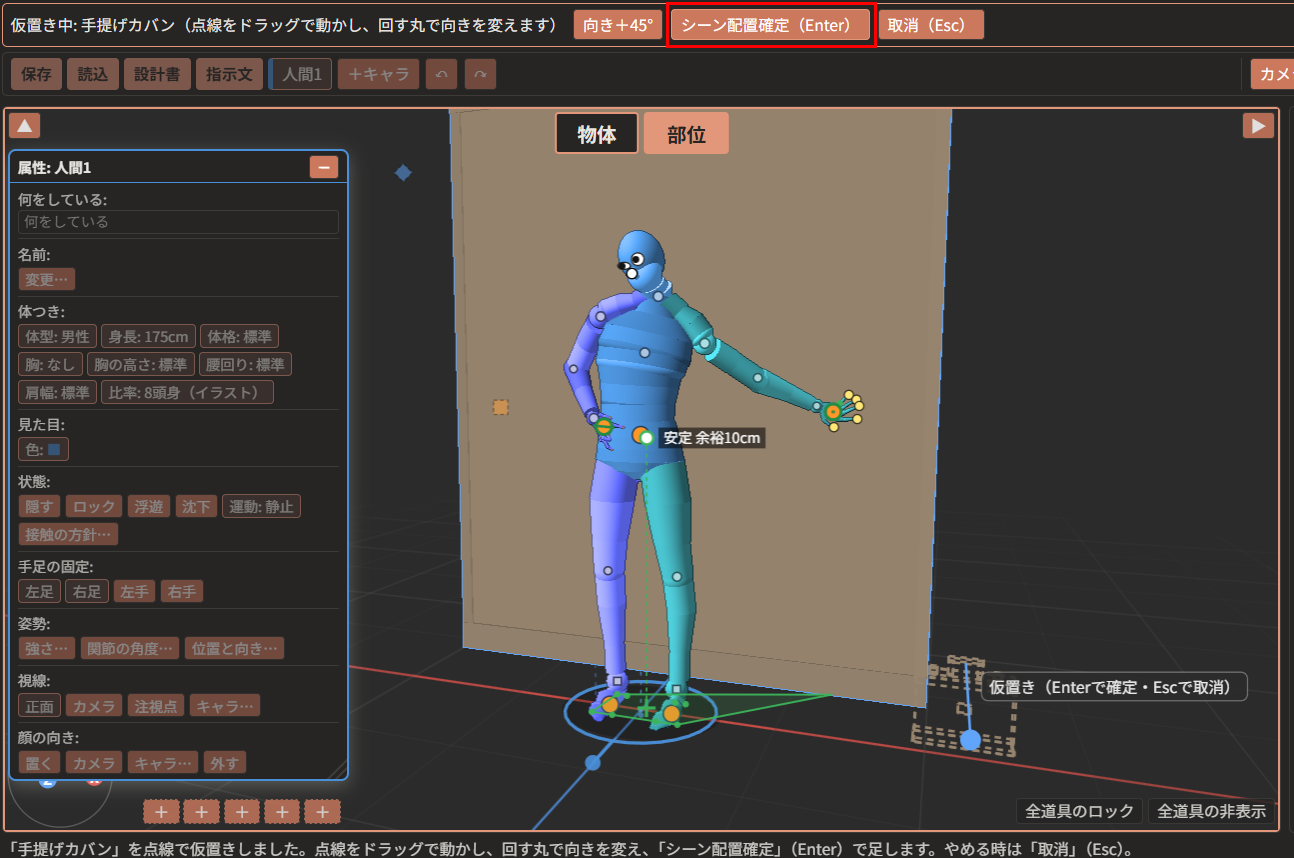Click the right-arrow play icon at viewport corner
This screenshot has height=858, width=1294.
(x=1258, y=125)
